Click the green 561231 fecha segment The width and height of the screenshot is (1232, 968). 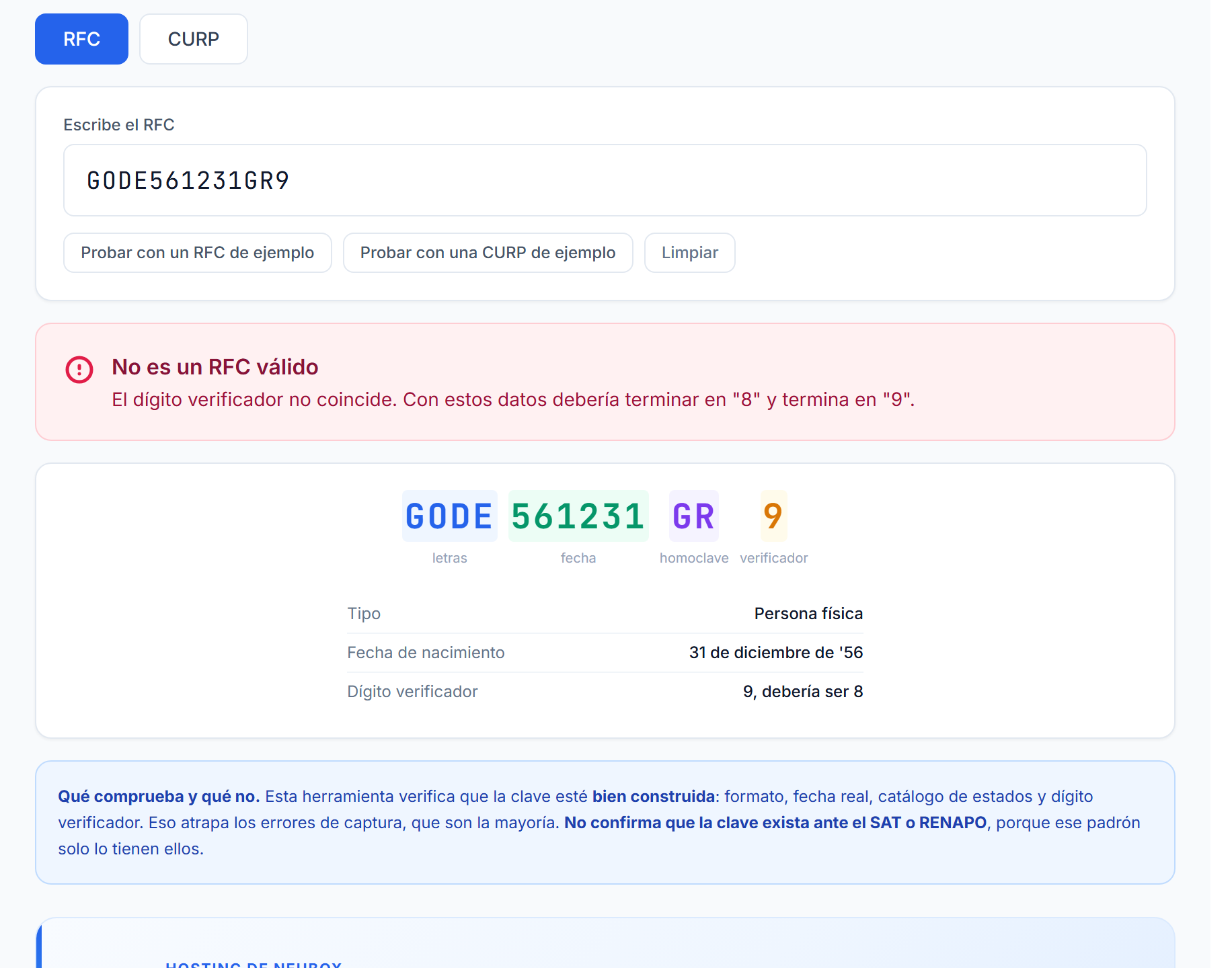point(578,516)
